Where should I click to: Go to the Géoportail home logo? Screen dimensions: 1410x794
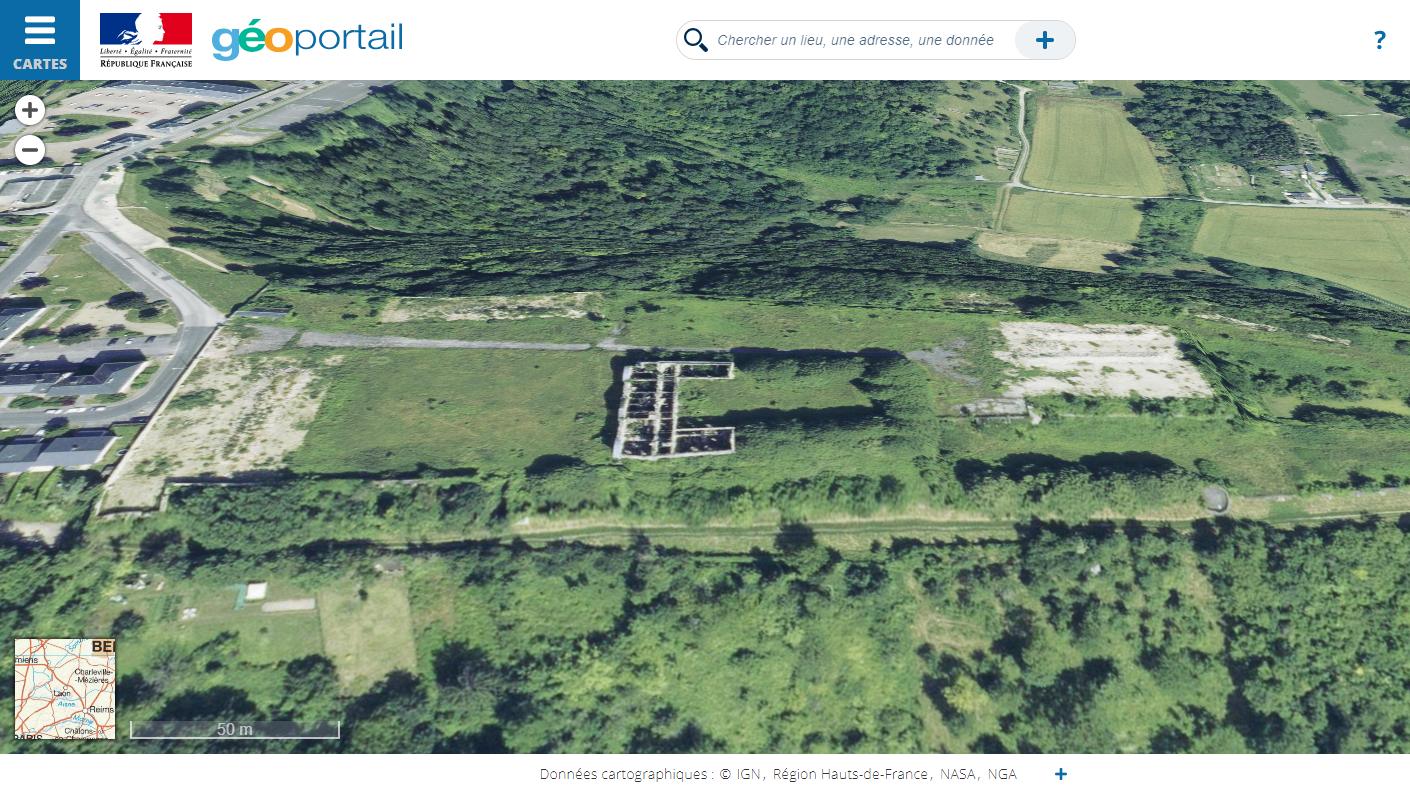click(x=307, y=40)
